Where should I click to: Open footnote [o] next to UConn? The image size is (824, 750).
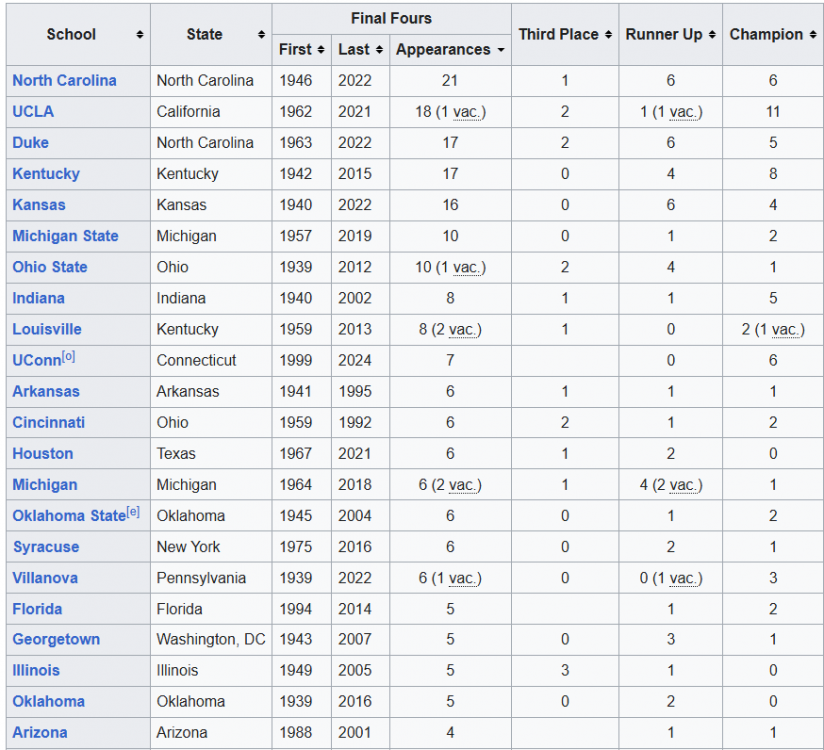tap(68, 357)
